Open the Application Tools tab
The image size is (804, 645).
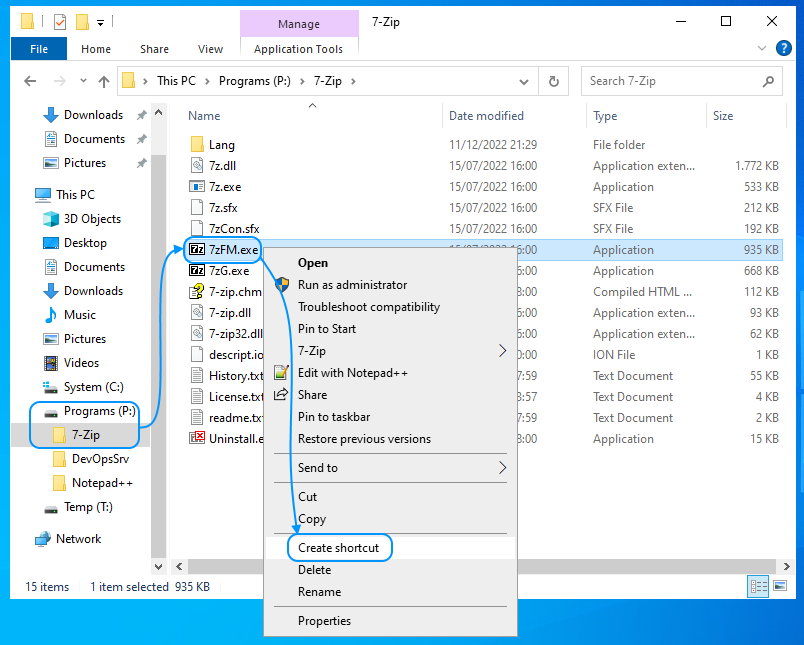[298, 49]
